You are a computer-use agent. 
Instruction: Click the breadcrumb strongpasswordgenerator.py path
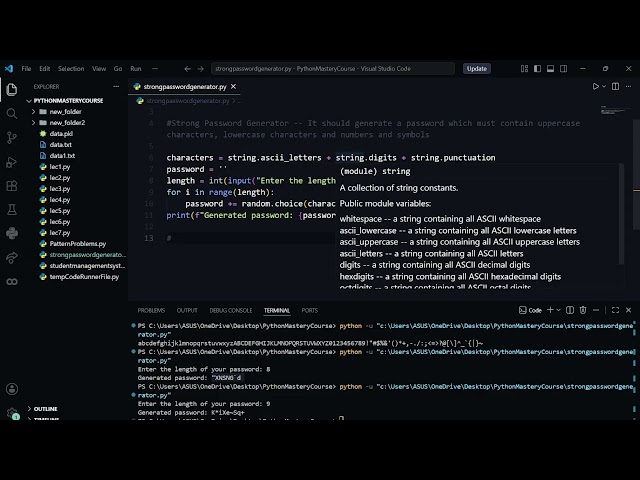click(x=188, y=101)
